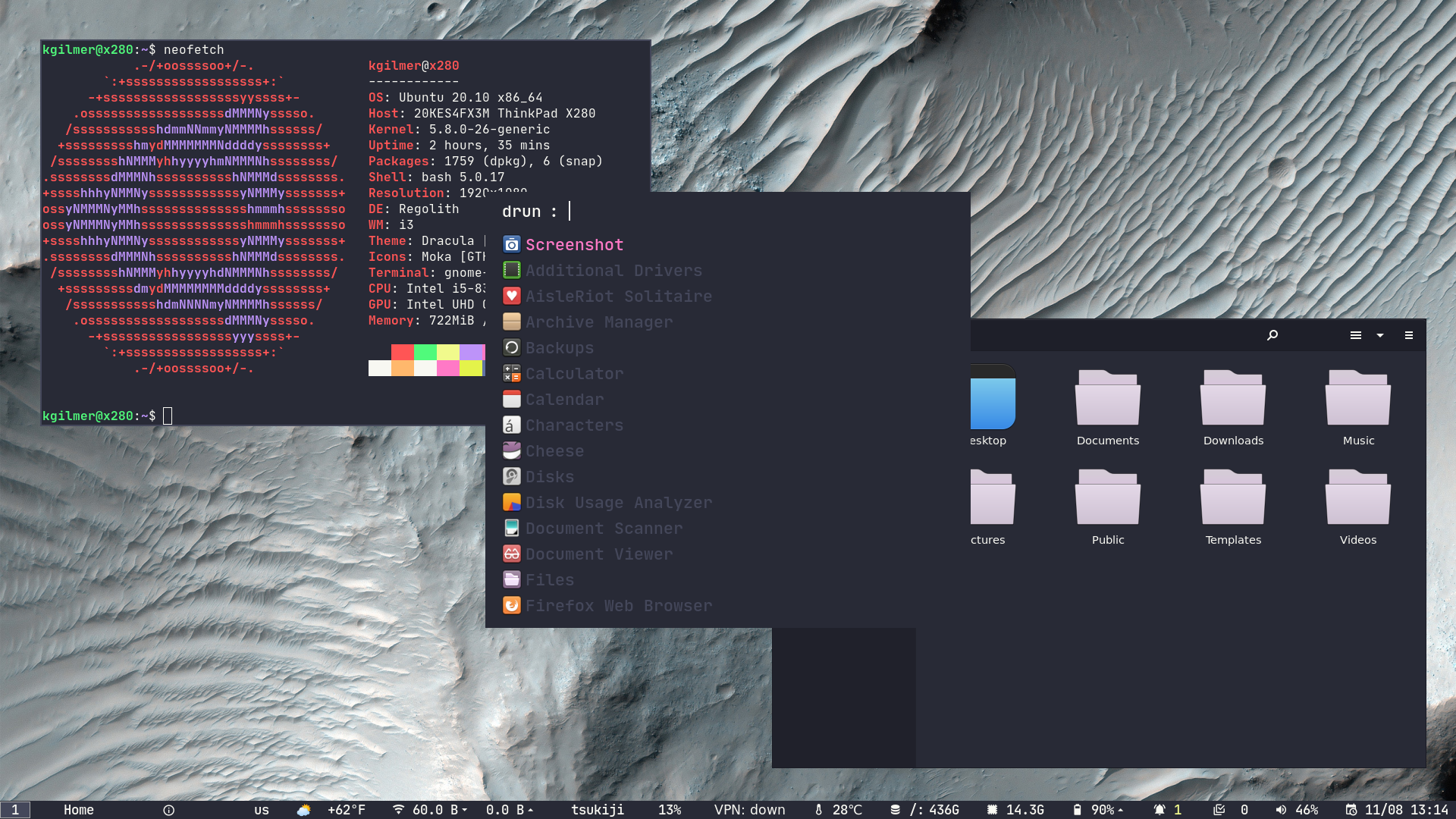Image resolution: width=1456 pixels, height=819 pixels.
Task: Click the VPN: down status indicator
Action: tap(749, 810)
